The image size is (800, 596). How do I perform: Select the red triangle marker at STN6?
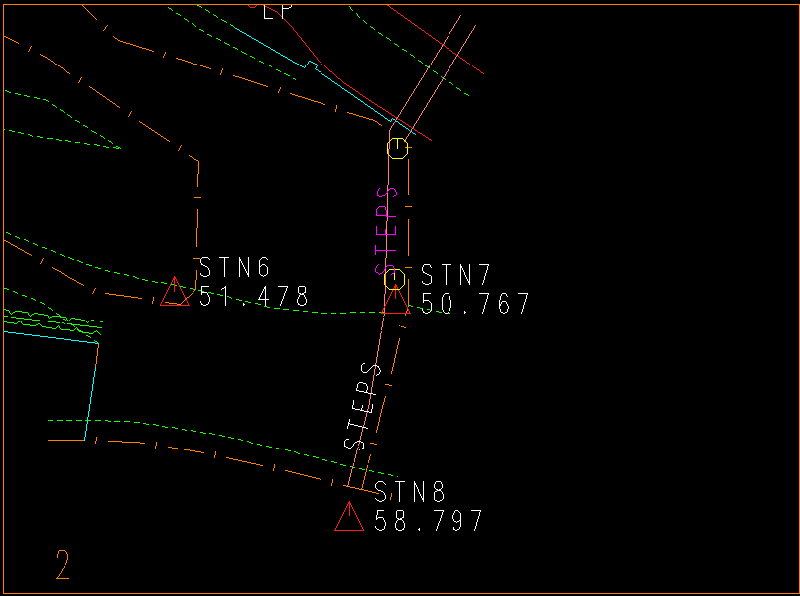(x=175, y=293)
